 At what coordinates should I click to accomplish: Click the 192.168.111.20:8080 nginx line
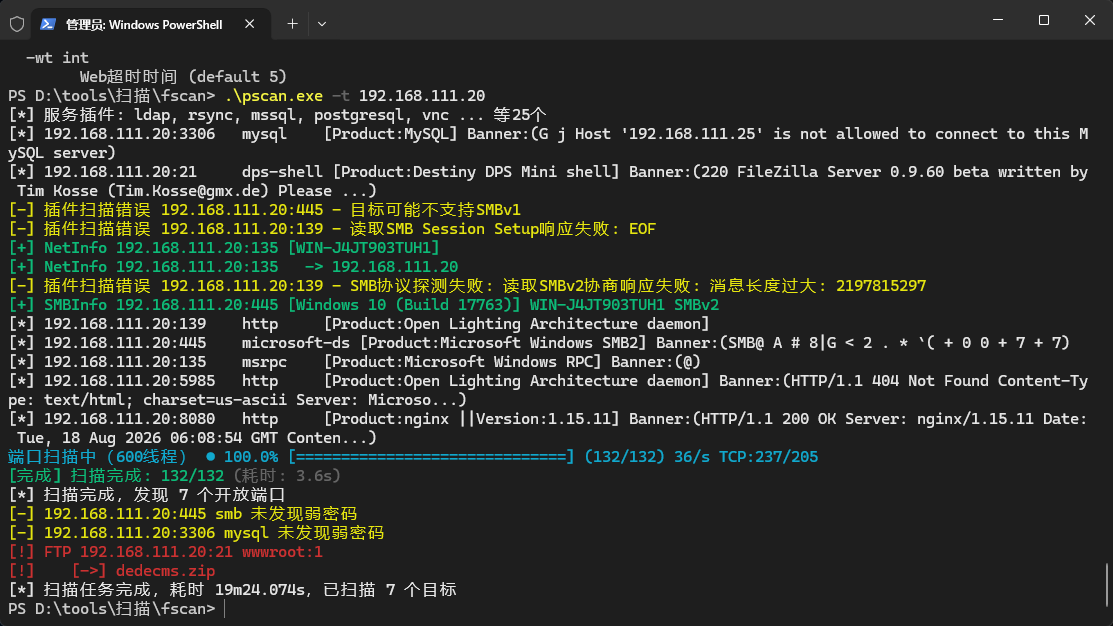[548, 429]
